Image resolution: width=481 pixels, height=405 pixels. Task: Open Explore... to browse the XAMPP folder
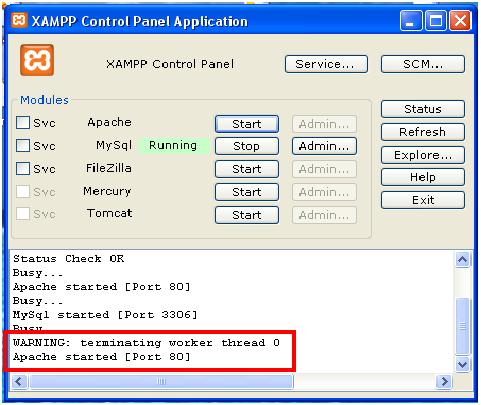coord(423,155)
